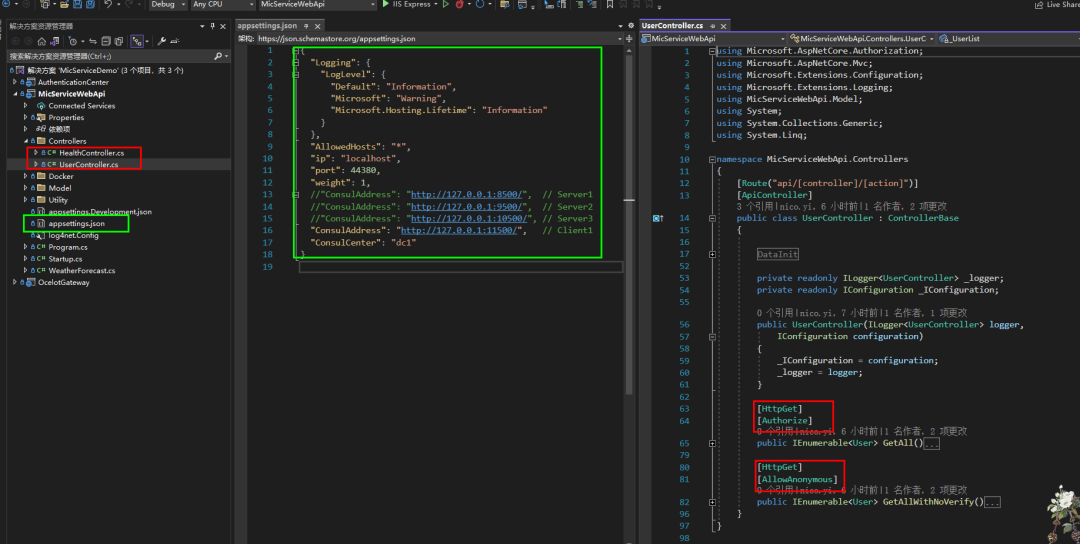
Task: Click the split editor icon above scrollbar
Action: pos(629,39)
